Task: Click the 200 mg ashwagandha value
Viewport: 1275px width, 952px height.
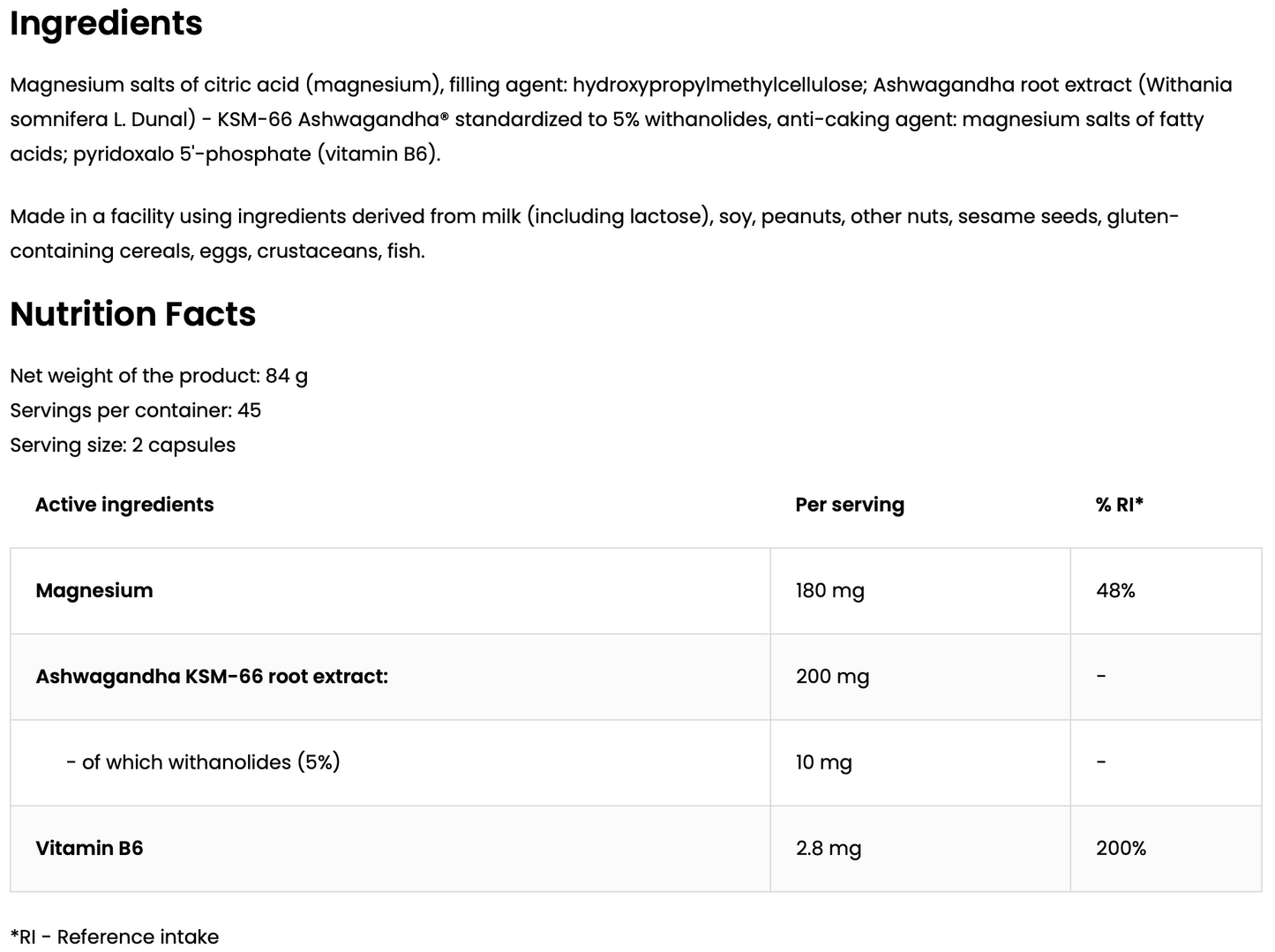Action: point(832,677)
